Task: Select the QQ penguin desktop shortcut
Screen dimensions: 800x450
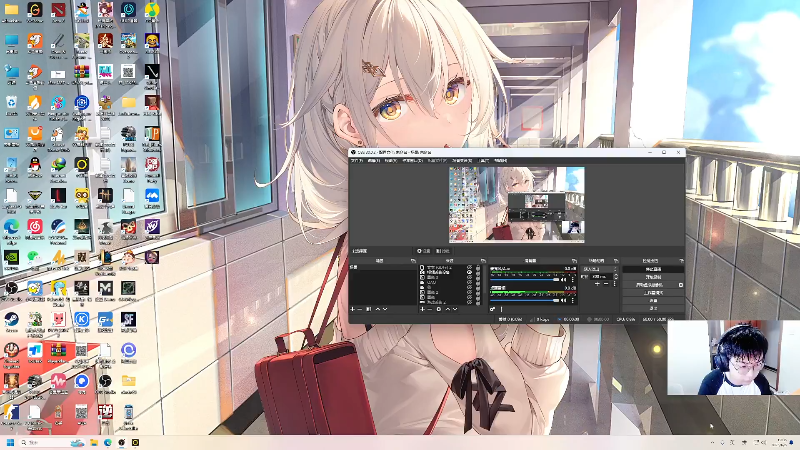Action: 35,166
